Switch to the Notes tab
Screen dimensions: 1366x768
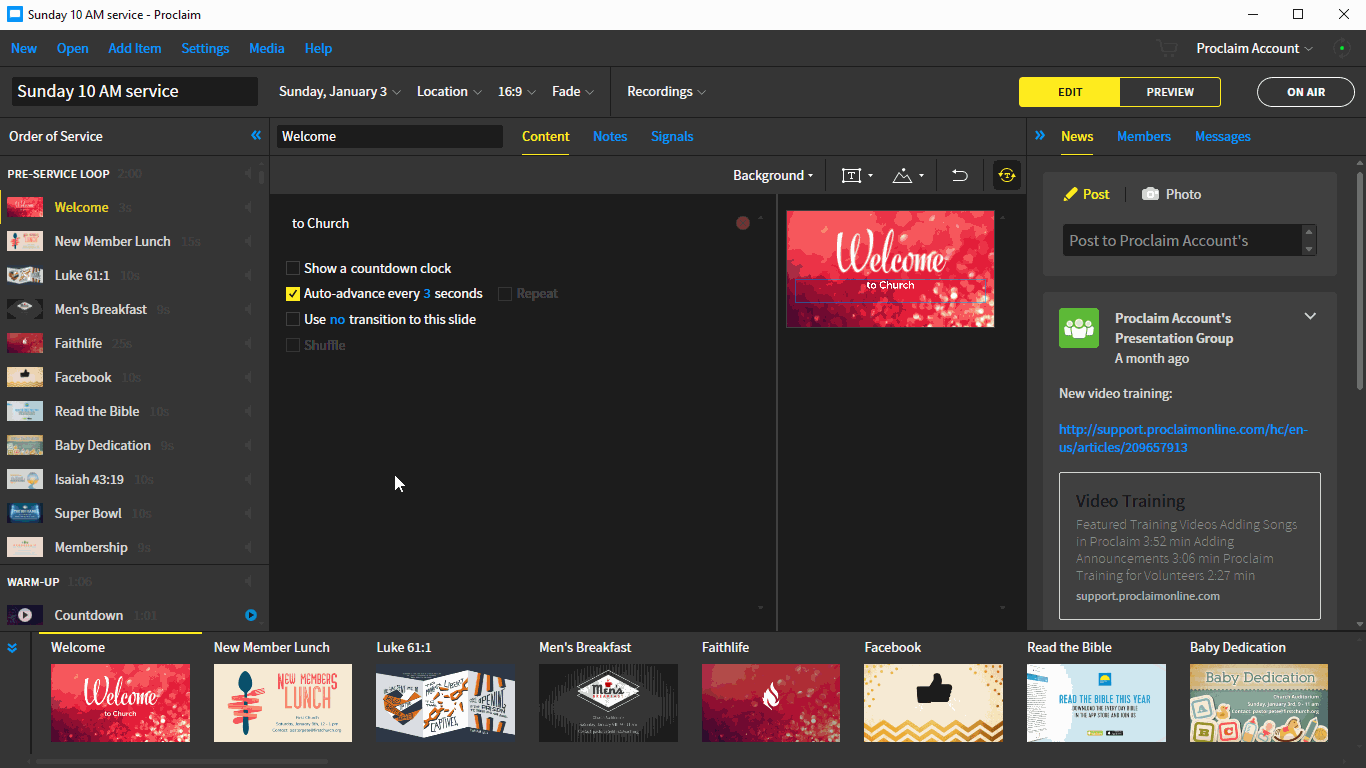tap(610, 136)
